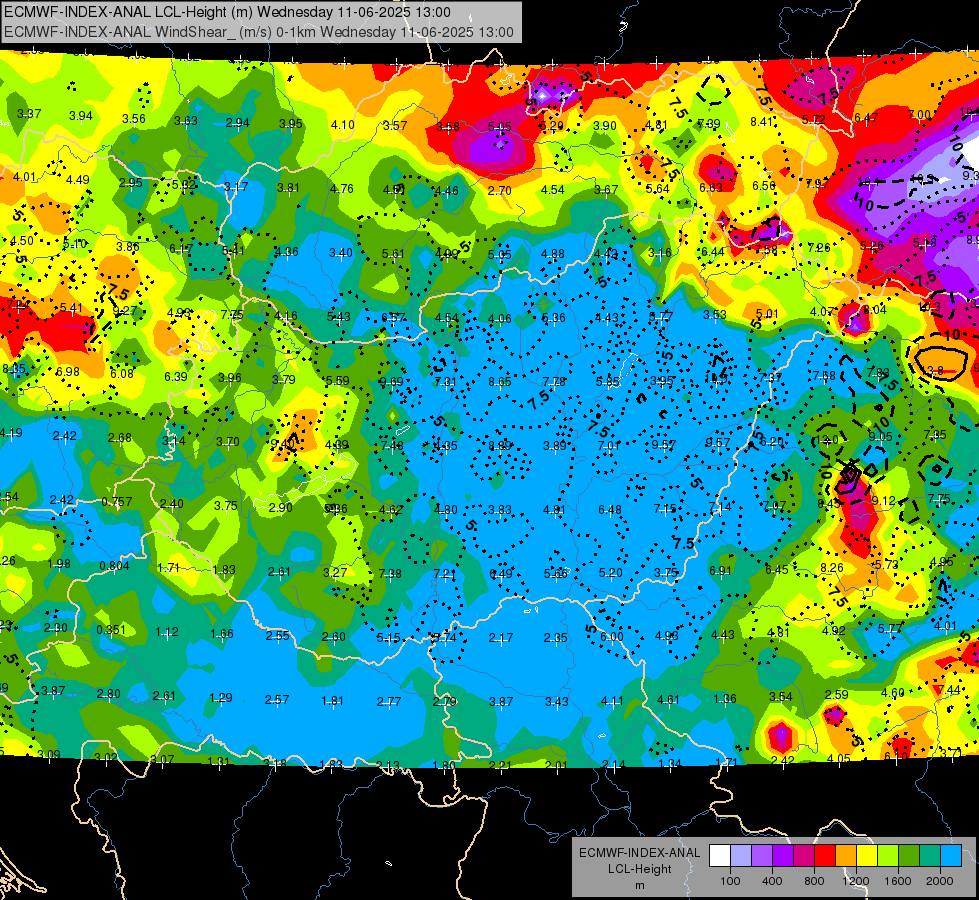
Task: Click legend 'ECMWF-INDEX-ANAL' label
Action: [639, 853]
